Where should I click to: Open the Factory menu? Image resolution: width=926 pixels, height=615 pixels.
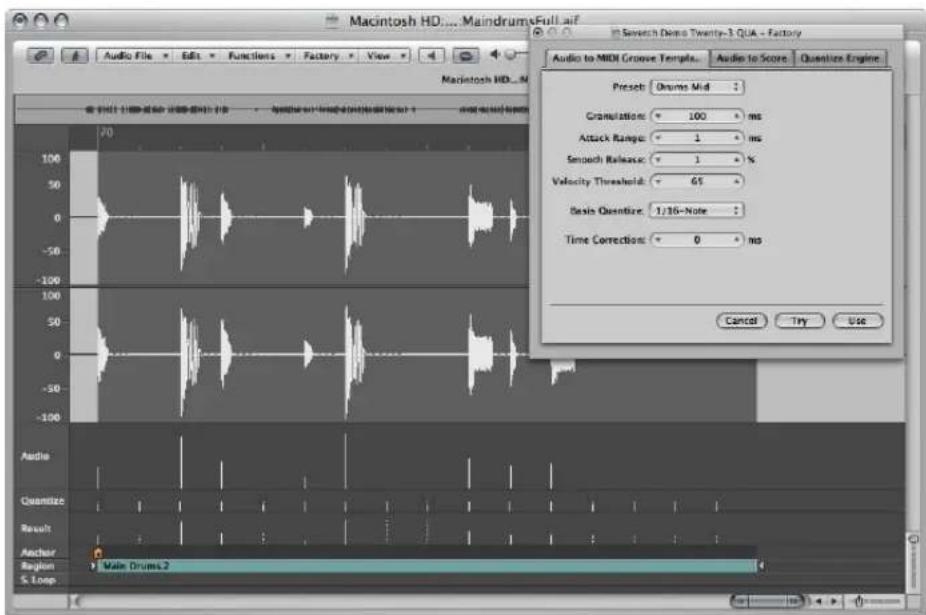[x=327, y=56]
